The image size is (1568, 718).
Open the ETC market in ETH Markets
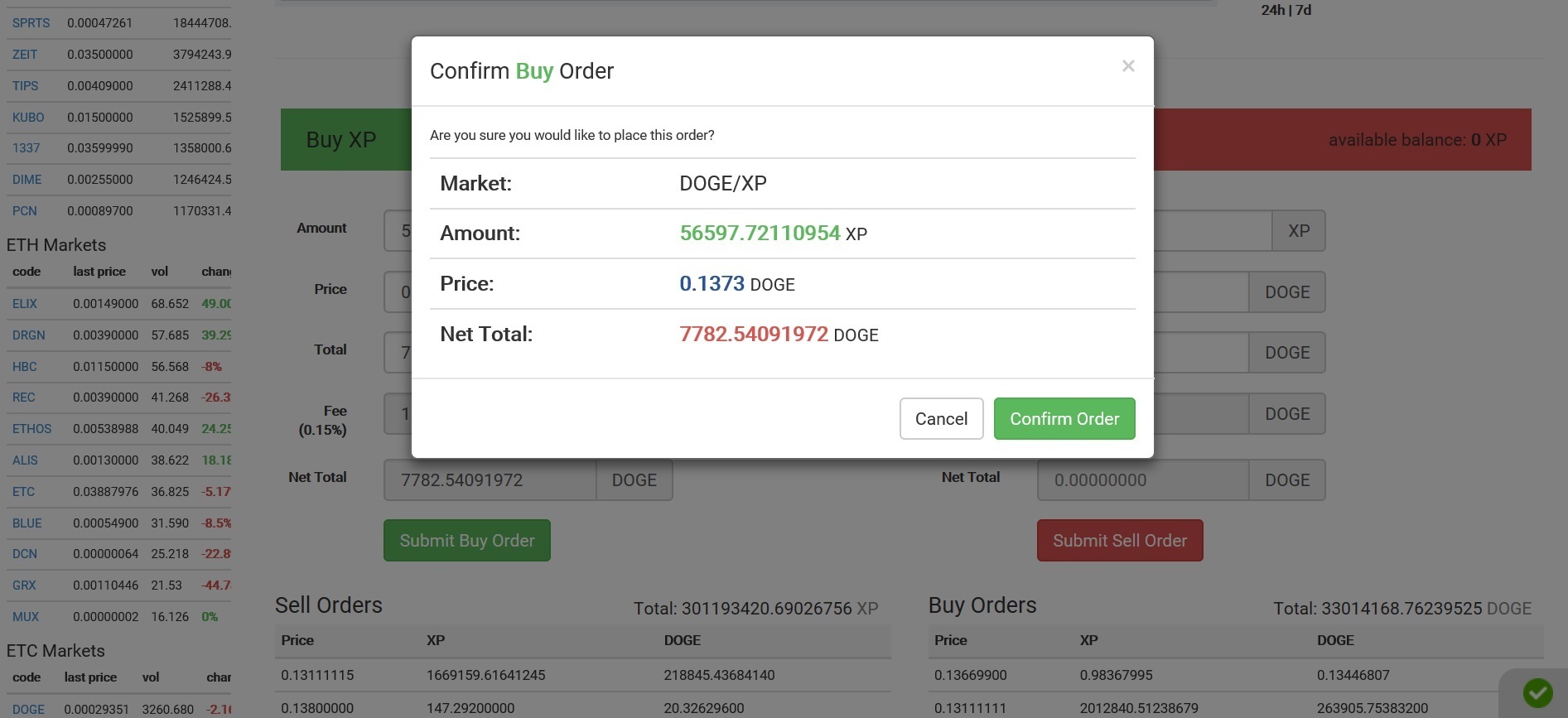coord(23,492)
